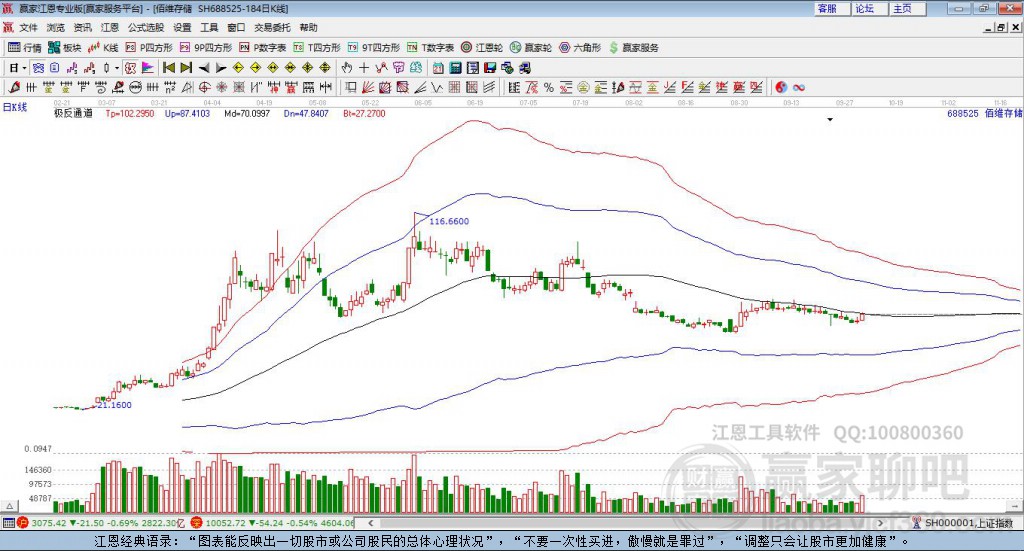Image resolution: width=1024 pixels, height=551 pixels.
Task: Launch the 赢家轮 wheel tool
Action: click(x=531, y=48)
